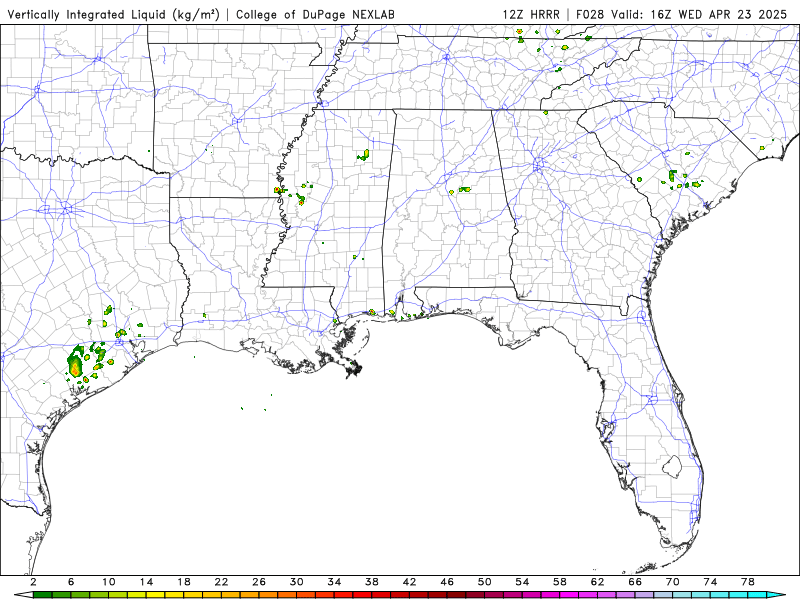Click the yellow swatch below "14"

(x=156, y=595)
